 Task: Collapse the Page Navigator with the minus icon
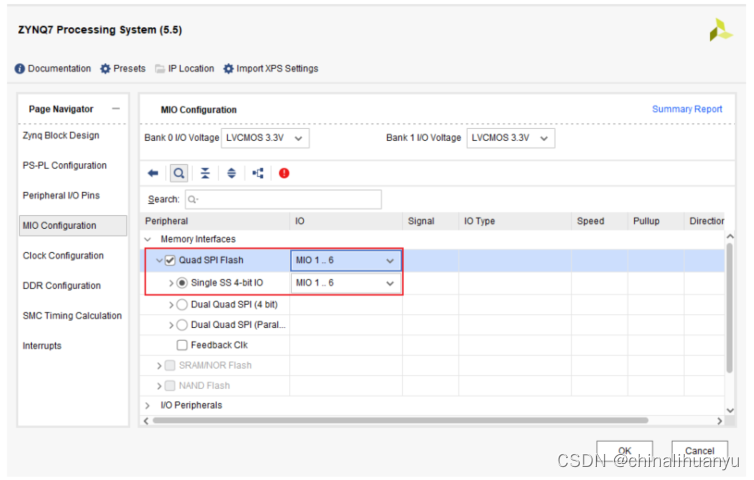(116, 109)
